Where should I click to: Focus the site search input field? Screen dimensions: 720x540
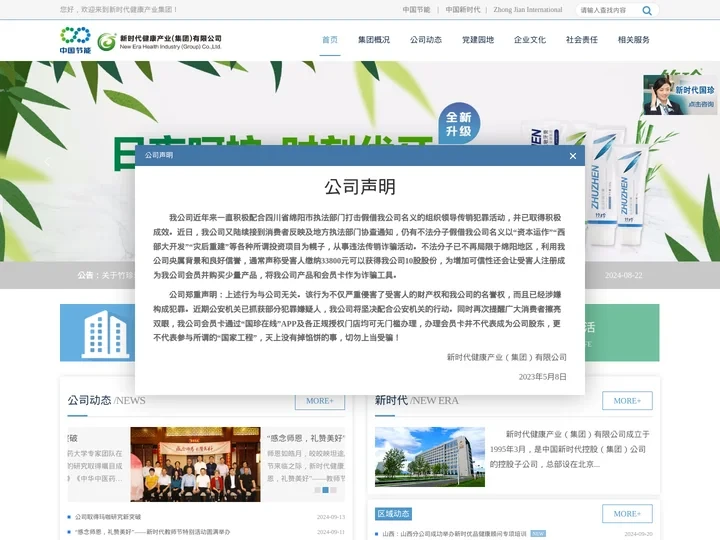(608, 10)
